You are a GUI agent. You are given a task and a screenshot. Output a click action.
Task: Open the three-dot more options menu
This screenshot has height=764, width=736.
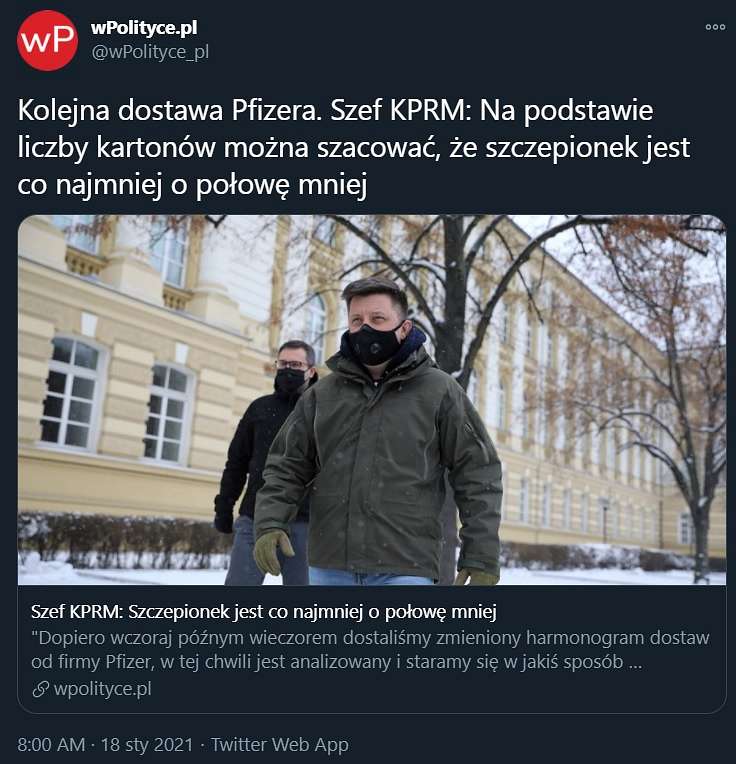tap(715, 27)
